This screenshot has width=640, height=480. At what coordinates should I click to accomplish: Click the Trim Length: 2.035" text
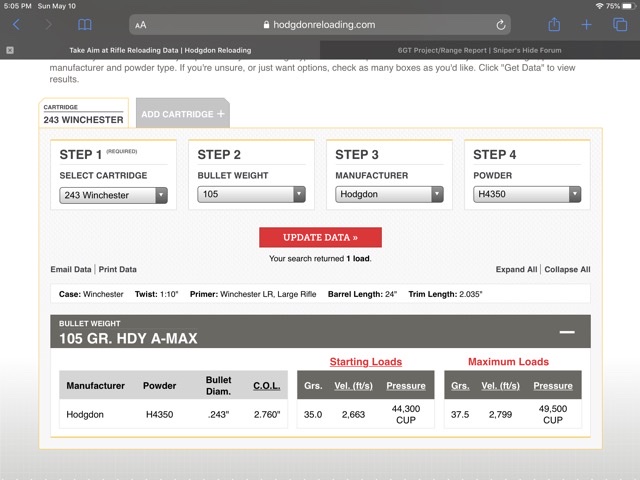(x=445, y=294)
